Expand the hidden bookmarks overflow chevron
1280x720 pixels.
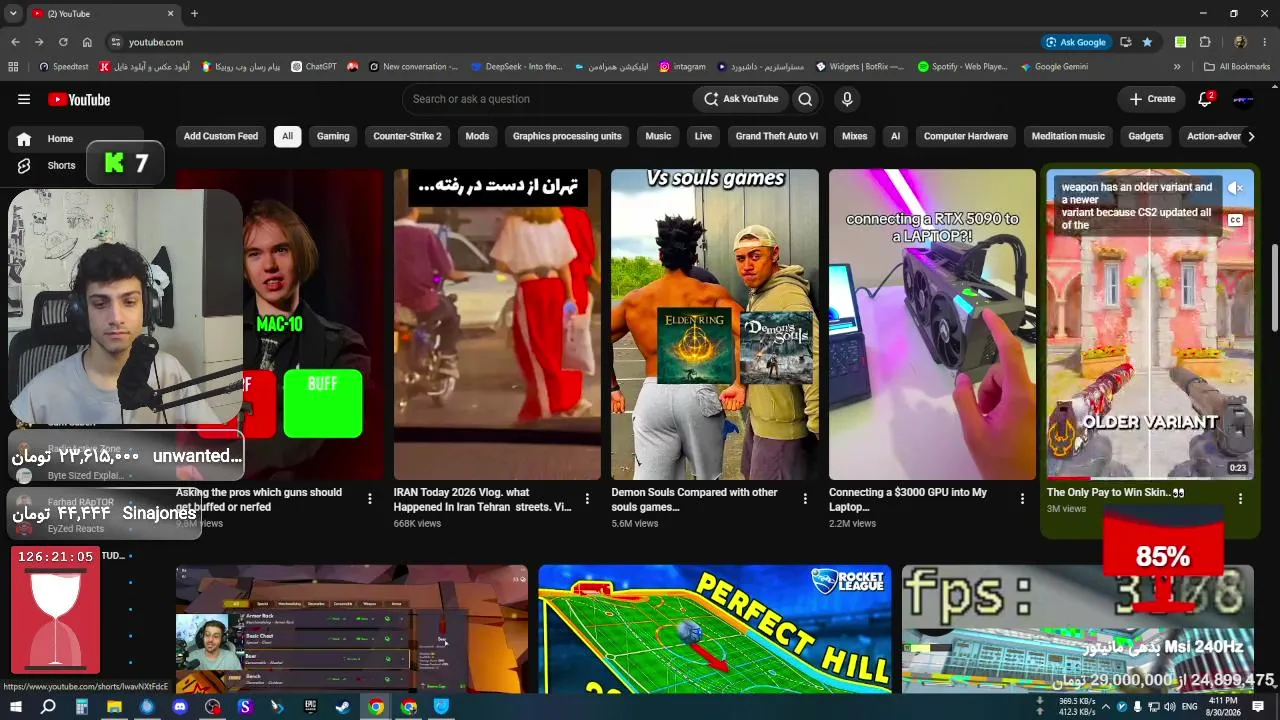[x=1177, y=67]
